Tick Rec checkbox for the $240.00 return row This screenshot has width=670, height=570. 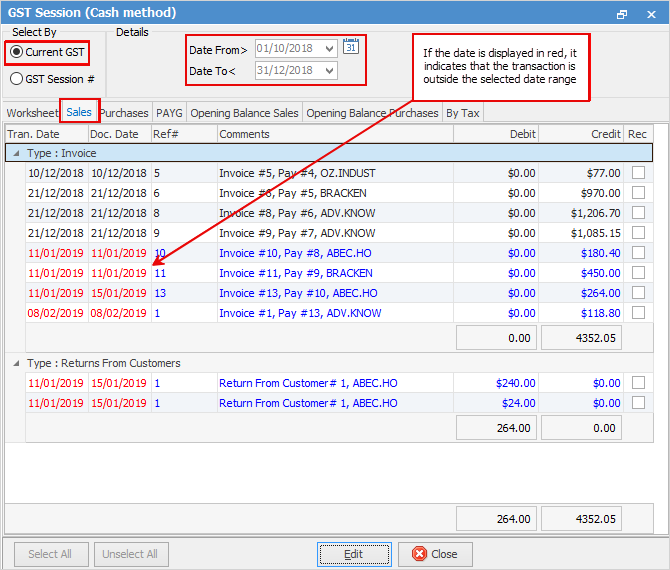click(638, 383)
